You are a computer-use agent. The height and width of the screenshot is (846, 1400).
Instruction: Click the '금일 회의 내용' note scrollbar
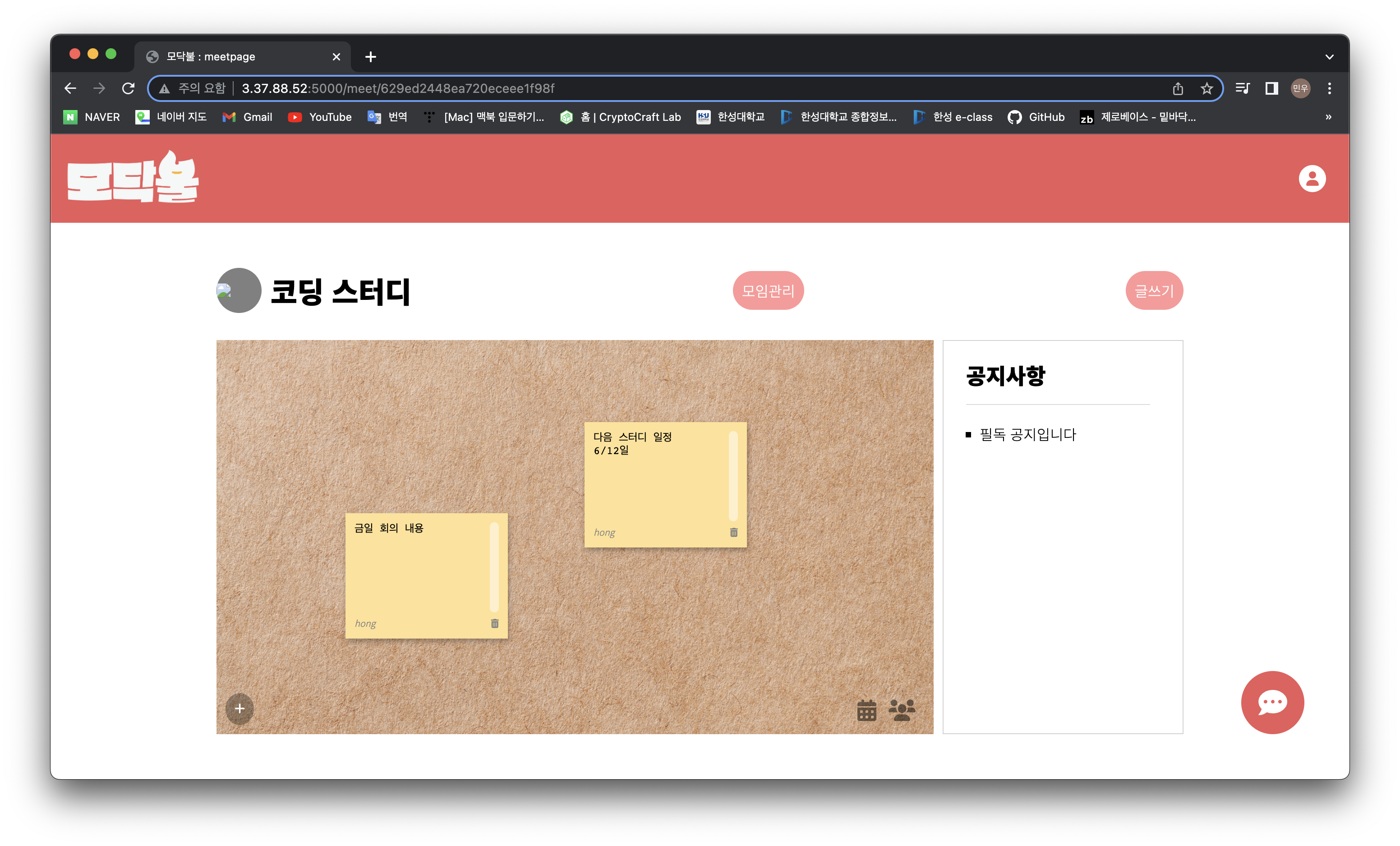[x=494, y=567]
